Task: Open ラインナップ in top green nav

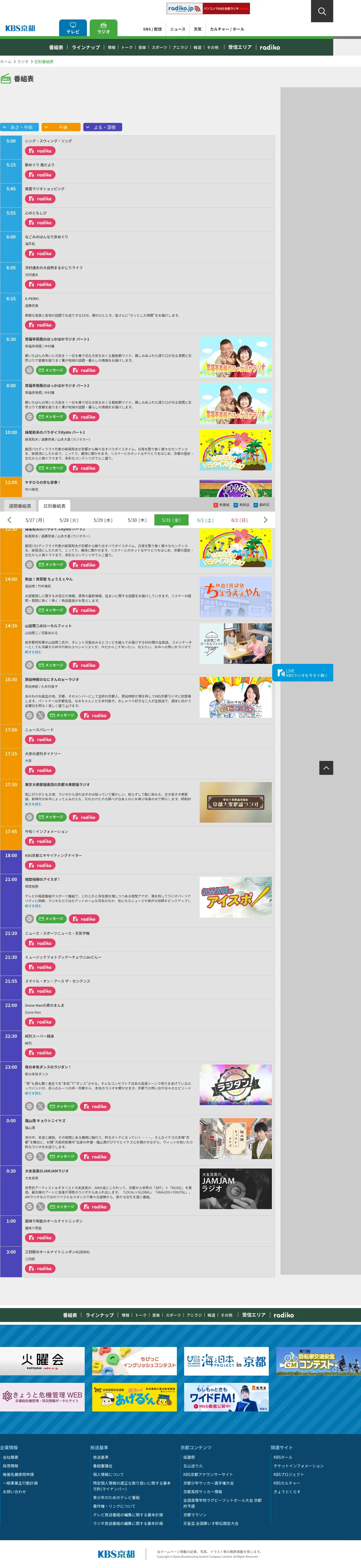Action: click(x=86, y=47)
